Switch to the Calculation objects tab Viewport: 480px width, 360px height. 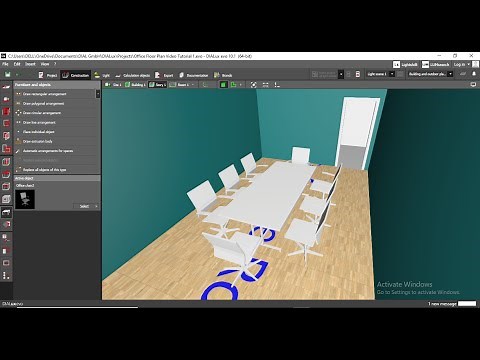(132, 75)
